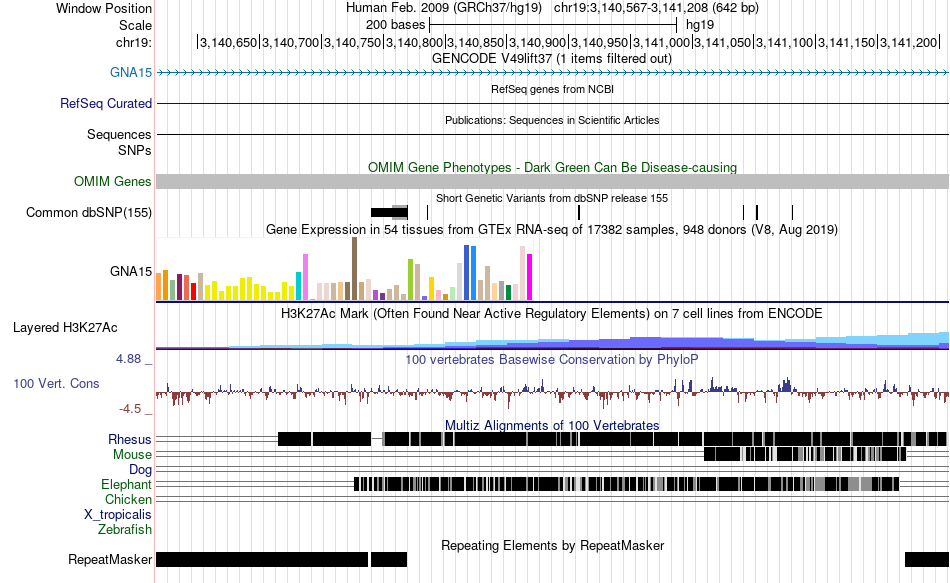Click the 'Short Genetic Variants from dbSNP' title

point(552,198)
